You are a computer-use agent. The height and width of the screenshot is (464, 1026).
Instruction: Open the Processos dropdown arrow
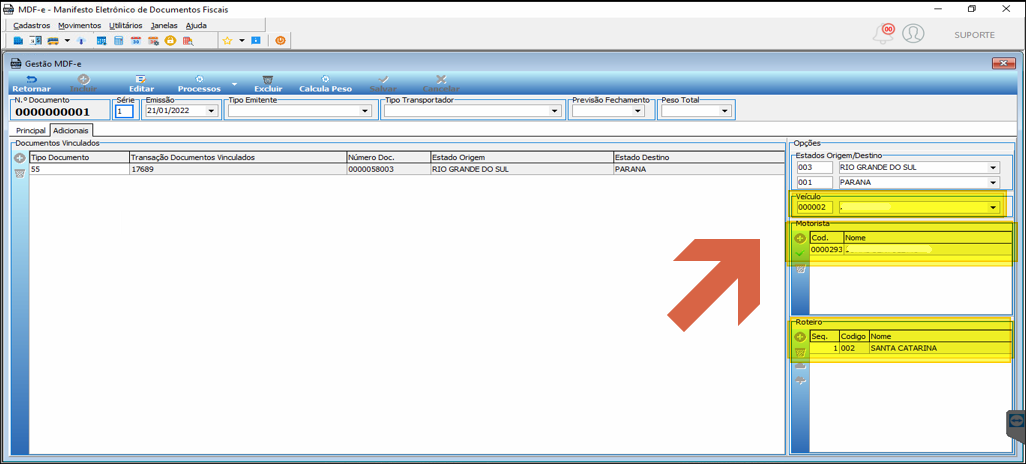pos(234,86)
